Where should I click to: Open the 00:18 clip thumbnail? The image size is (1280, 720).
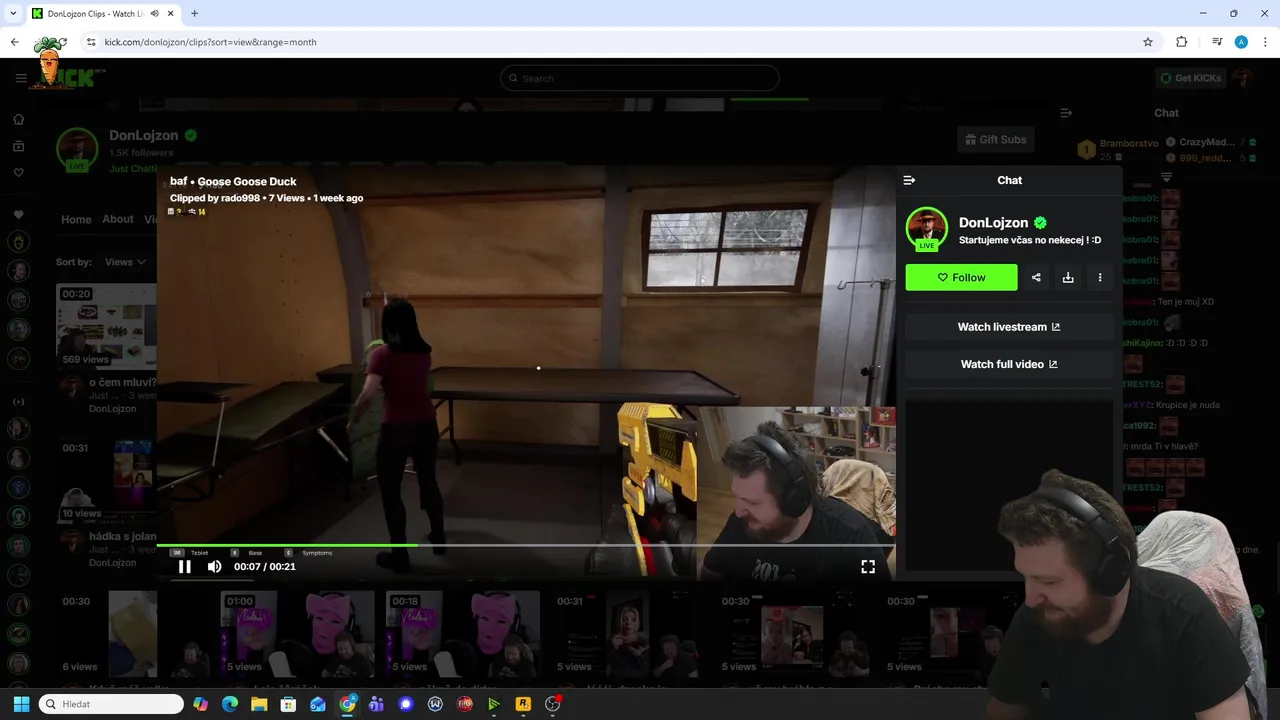click(463, 633)
